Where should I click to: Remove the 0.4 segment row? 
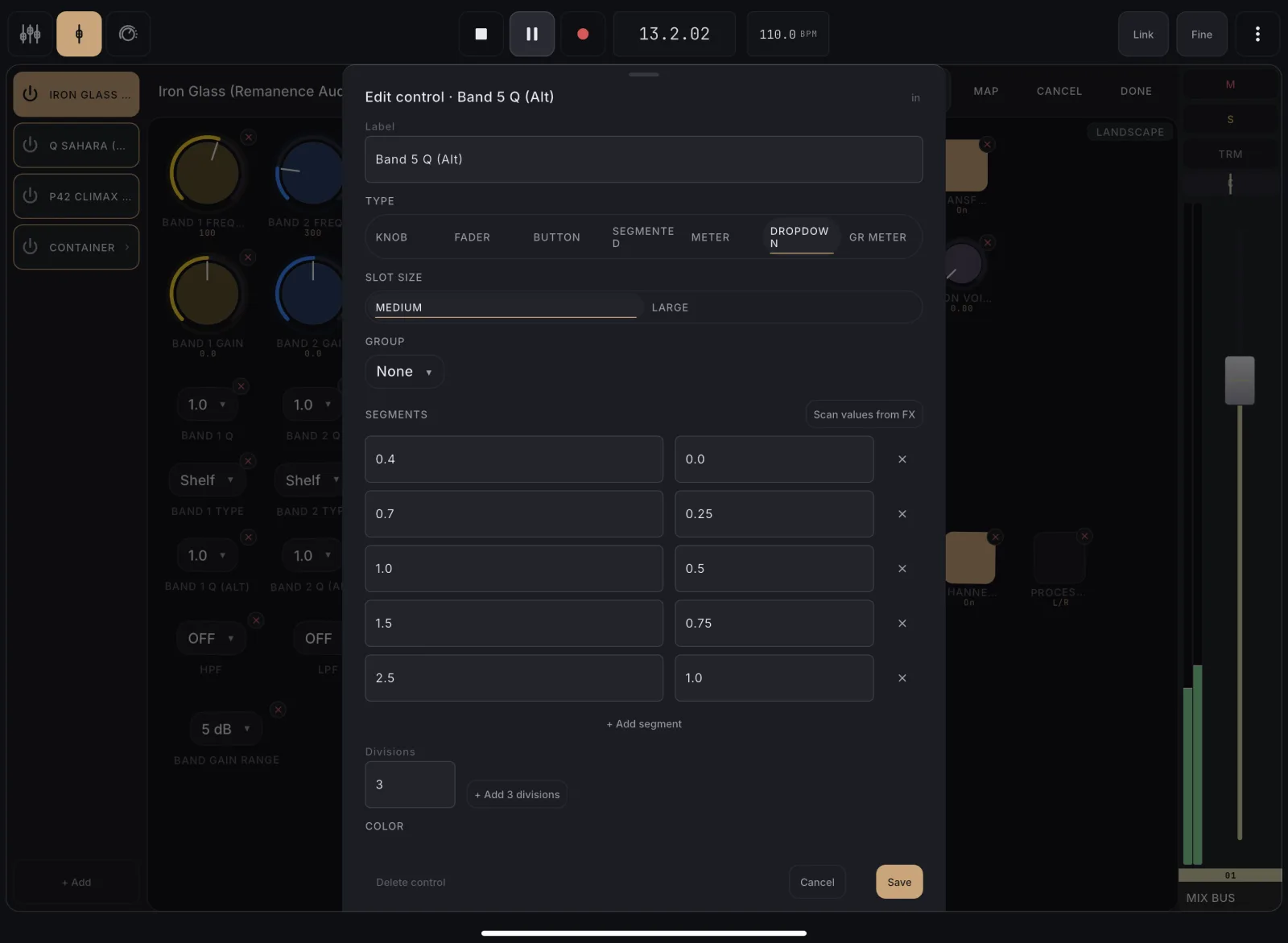[x=902, y=459]
